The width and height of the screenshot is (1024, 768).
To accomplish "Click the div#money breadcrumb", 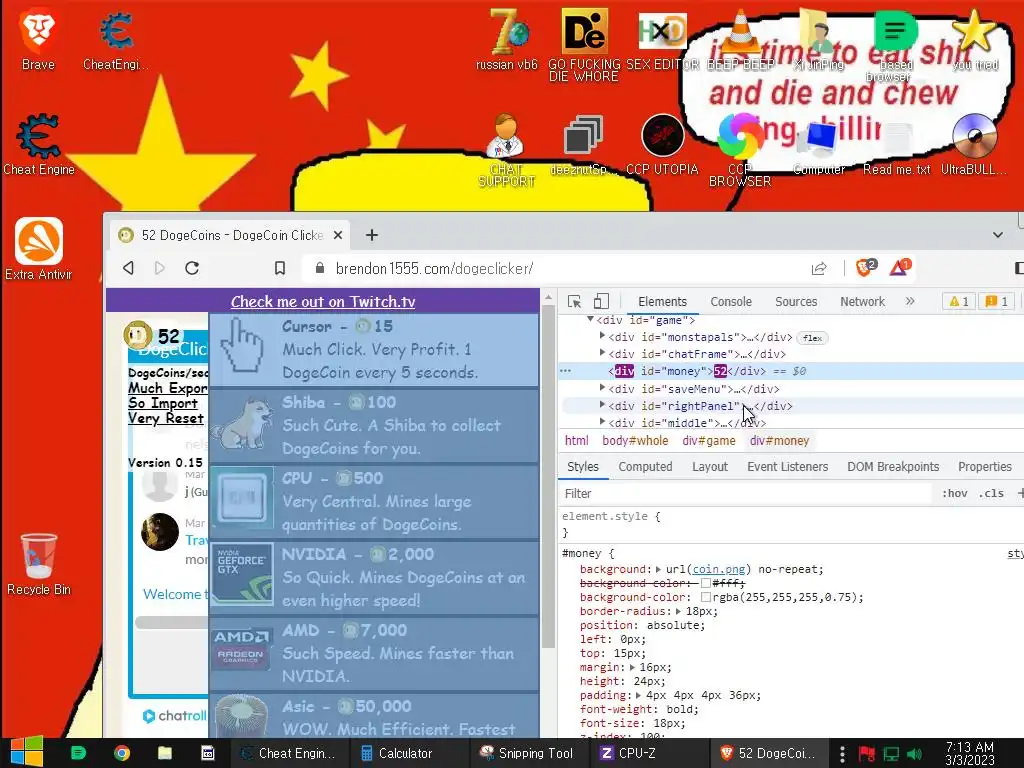I will click(779, 441).
